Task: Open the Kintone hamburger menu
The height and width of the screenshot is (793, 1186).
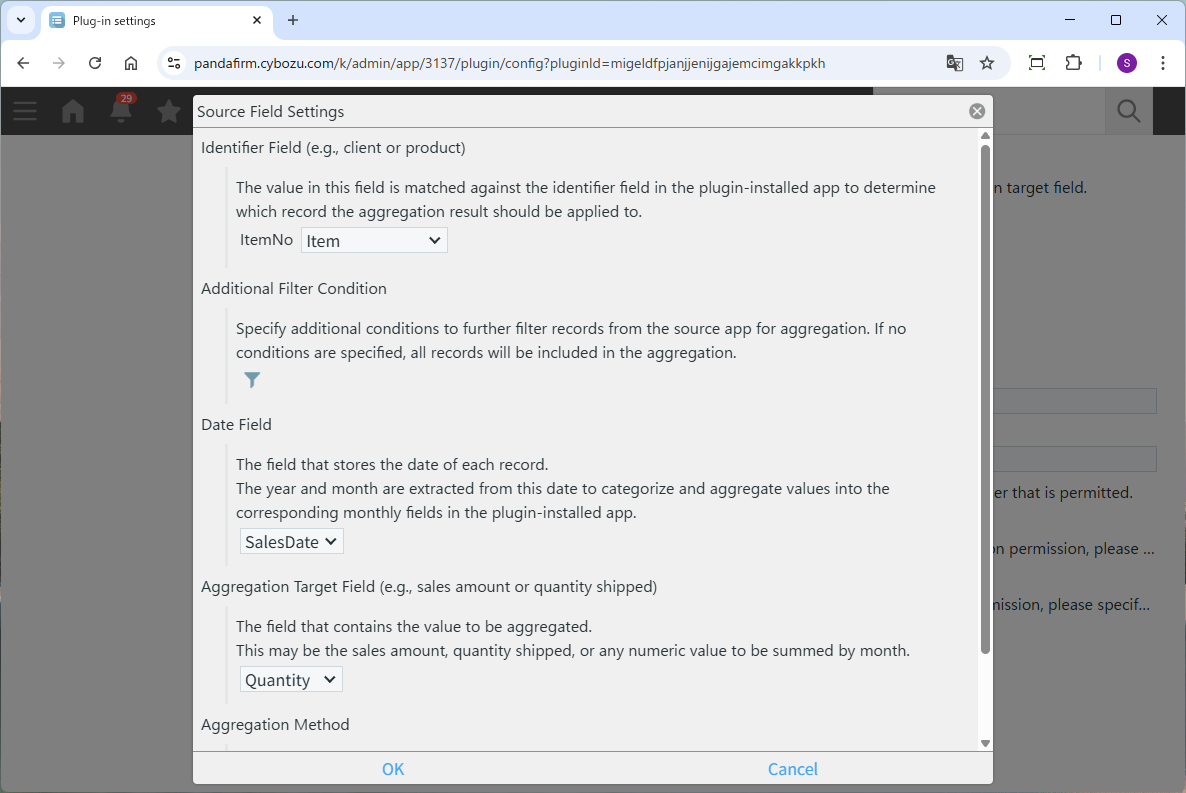Action: tap(25, 111)
